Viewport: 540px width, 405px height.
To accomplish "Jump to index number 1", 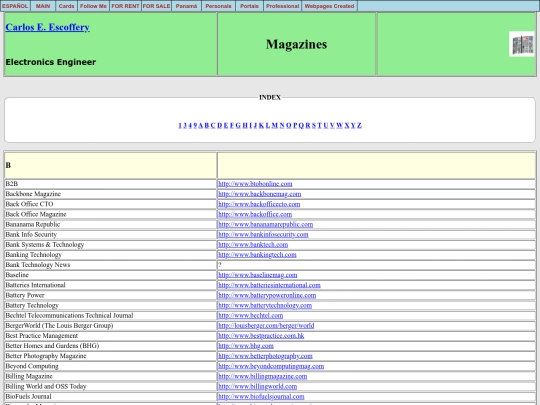I will 180,125.
